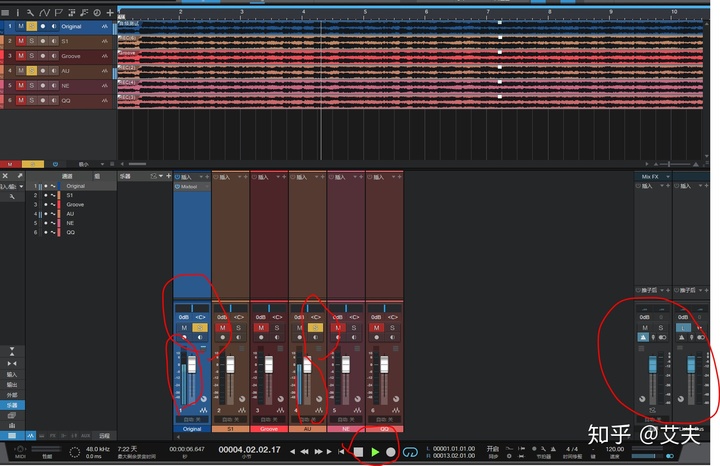720x466 pixels.
Task: Return to start in transport bar
Action: pos(341,452)
